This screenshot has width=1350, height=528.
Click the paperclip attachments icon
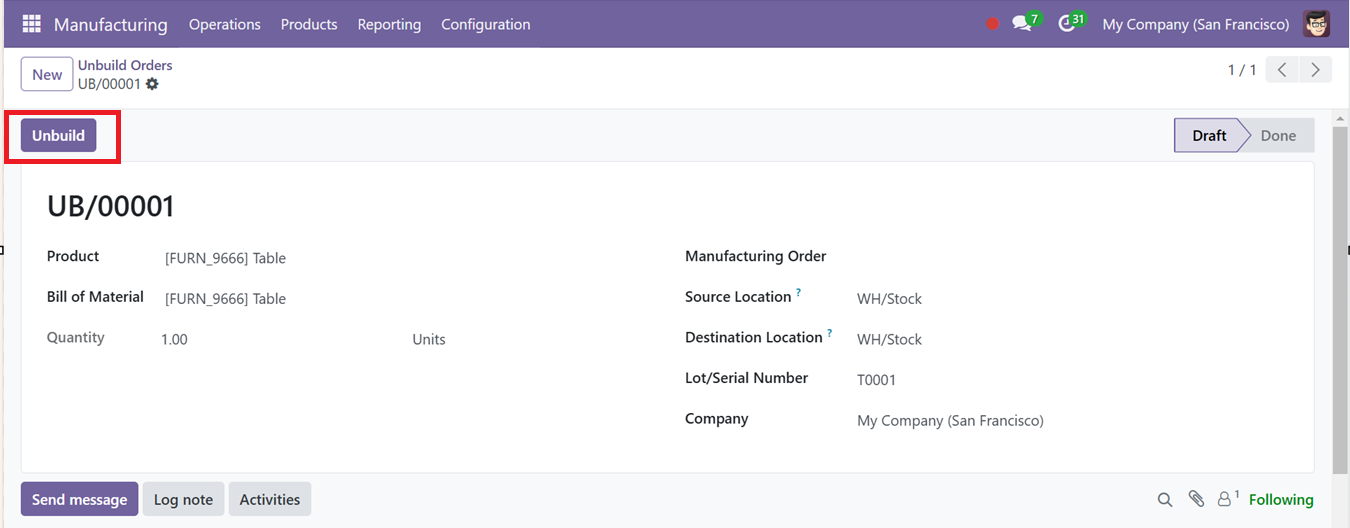[1196, 499]
